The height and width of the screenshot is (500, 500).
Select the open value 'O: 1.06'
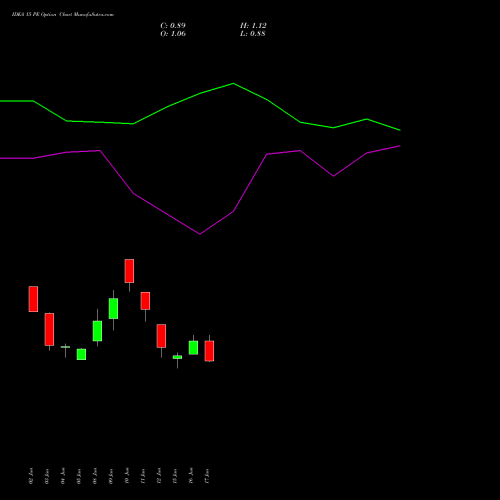[x=173, y=34]
